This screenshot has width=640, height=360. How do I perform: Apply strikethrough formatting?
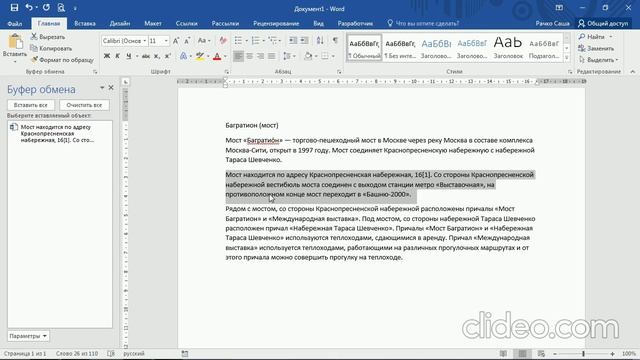click(x=146, y=56)
